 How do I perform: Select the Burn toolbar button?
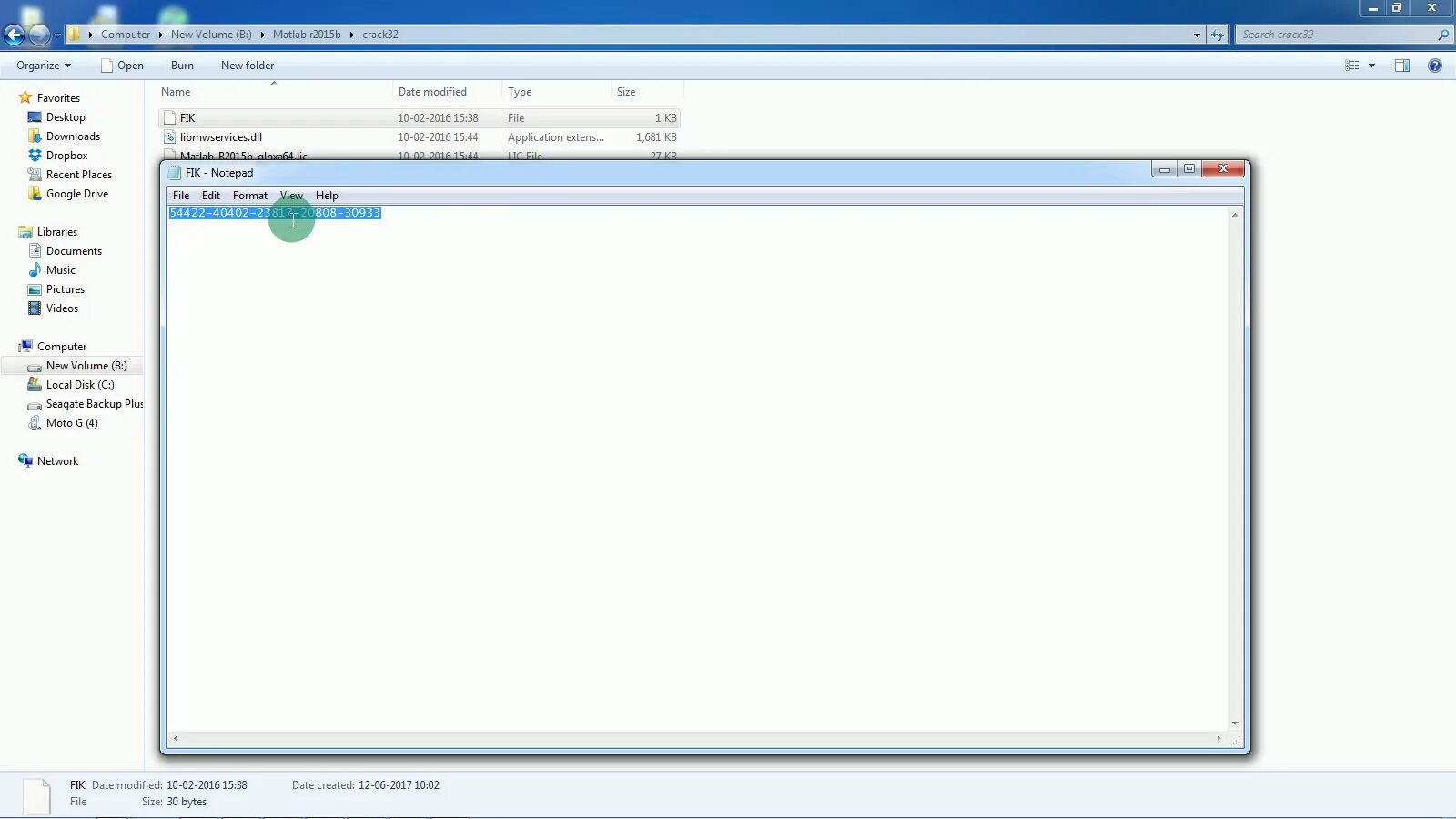click(182, 66)
